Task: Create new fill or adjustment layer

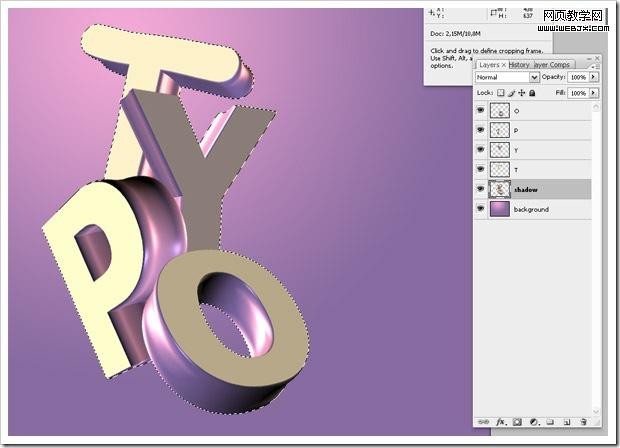Action: coord(534,422)
